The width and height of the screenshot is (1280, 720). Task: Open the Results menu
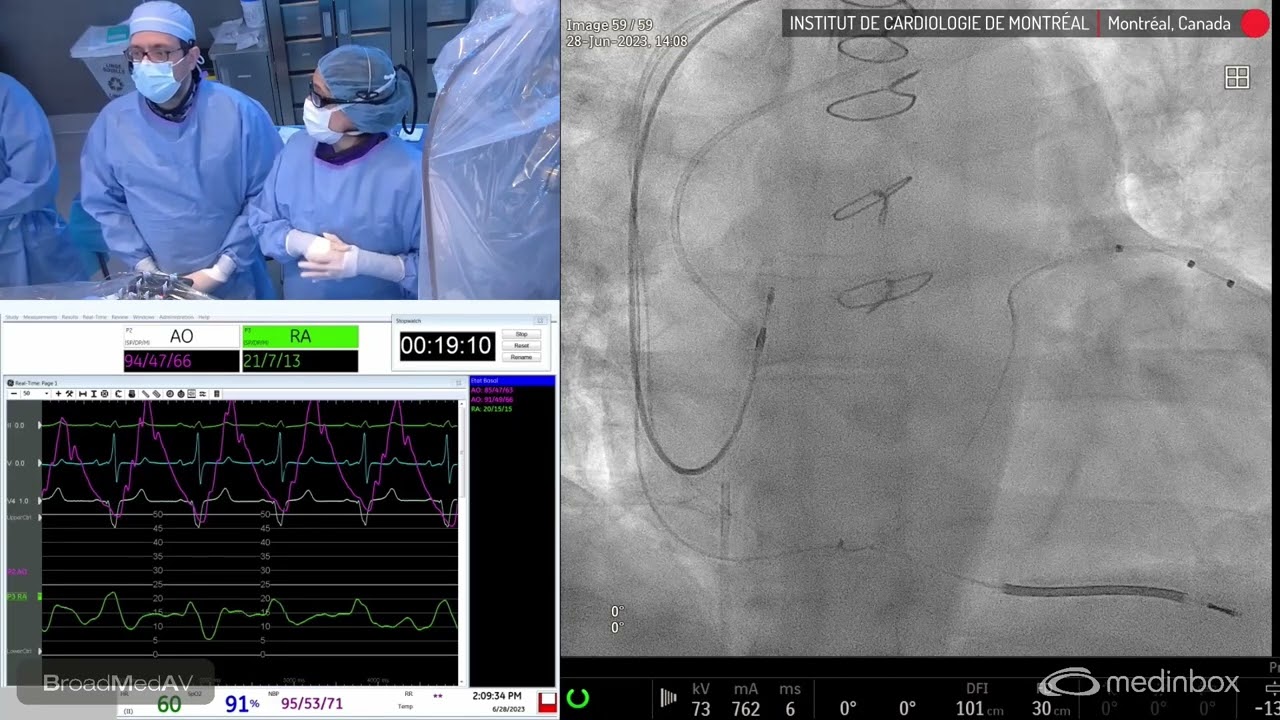pos(70,317)
